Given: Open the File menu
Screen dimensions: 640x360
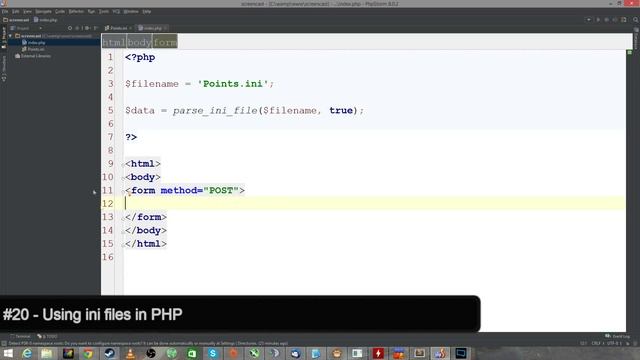Looking at the screenshot, I should [5, 11].
